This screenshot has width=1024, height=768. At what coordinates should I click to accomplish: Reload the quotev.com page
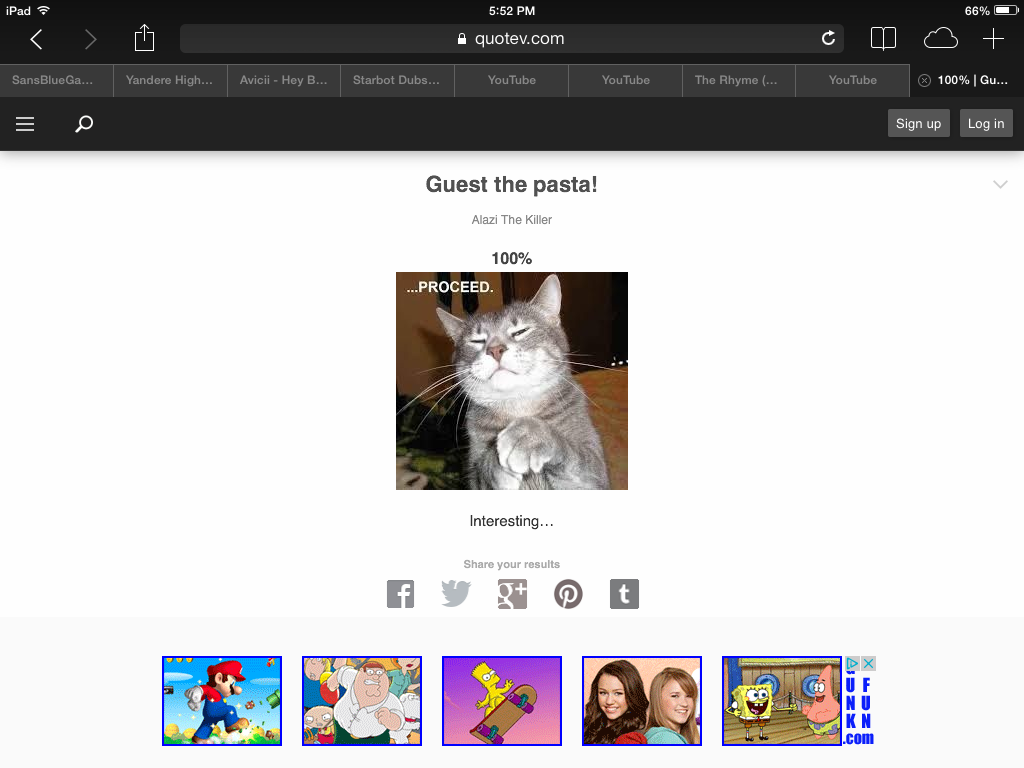pos(828,39)
